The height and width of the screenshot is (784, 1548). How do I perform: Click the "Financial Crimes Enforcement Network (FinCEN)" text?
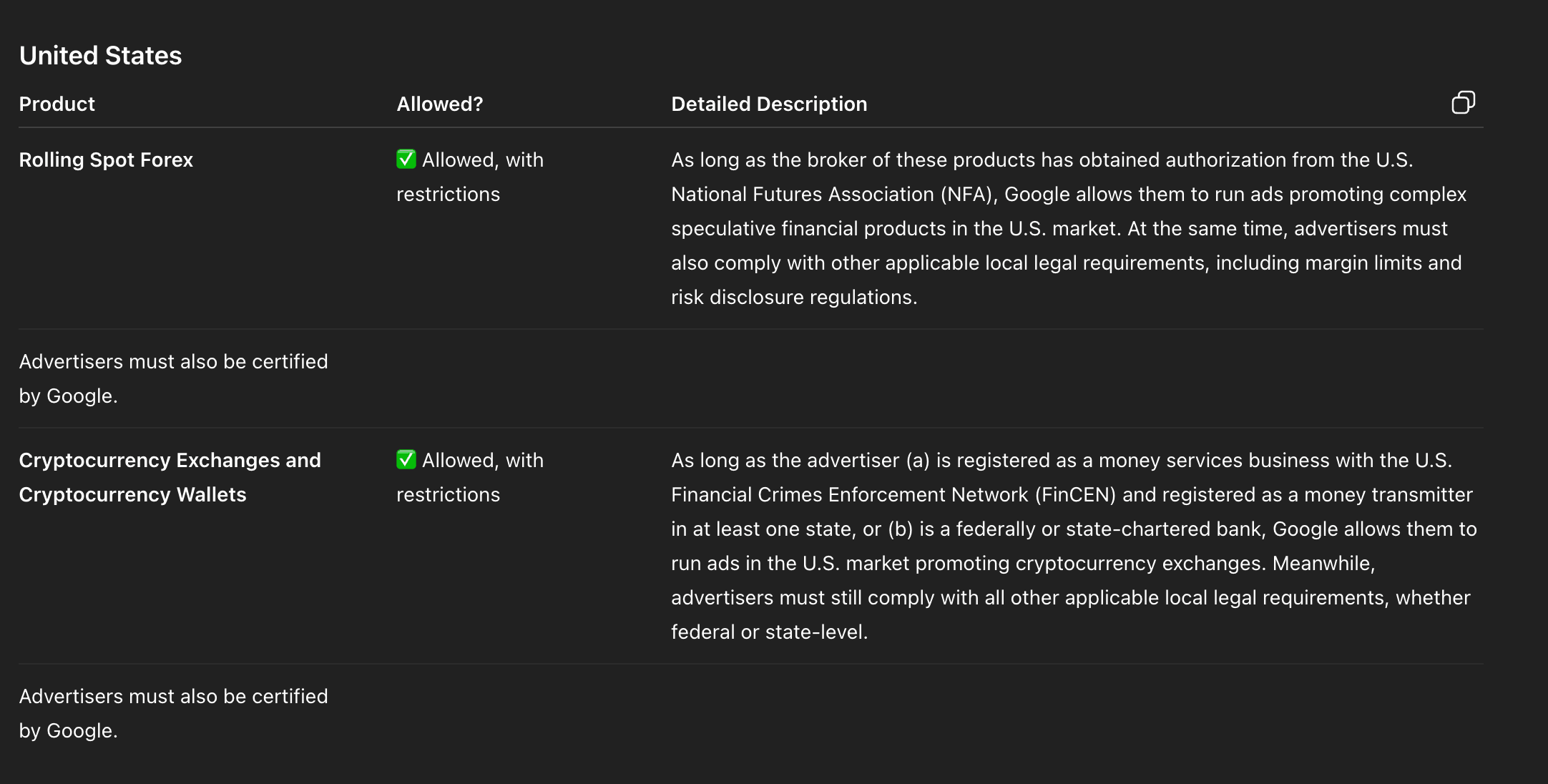click(893, 495)
